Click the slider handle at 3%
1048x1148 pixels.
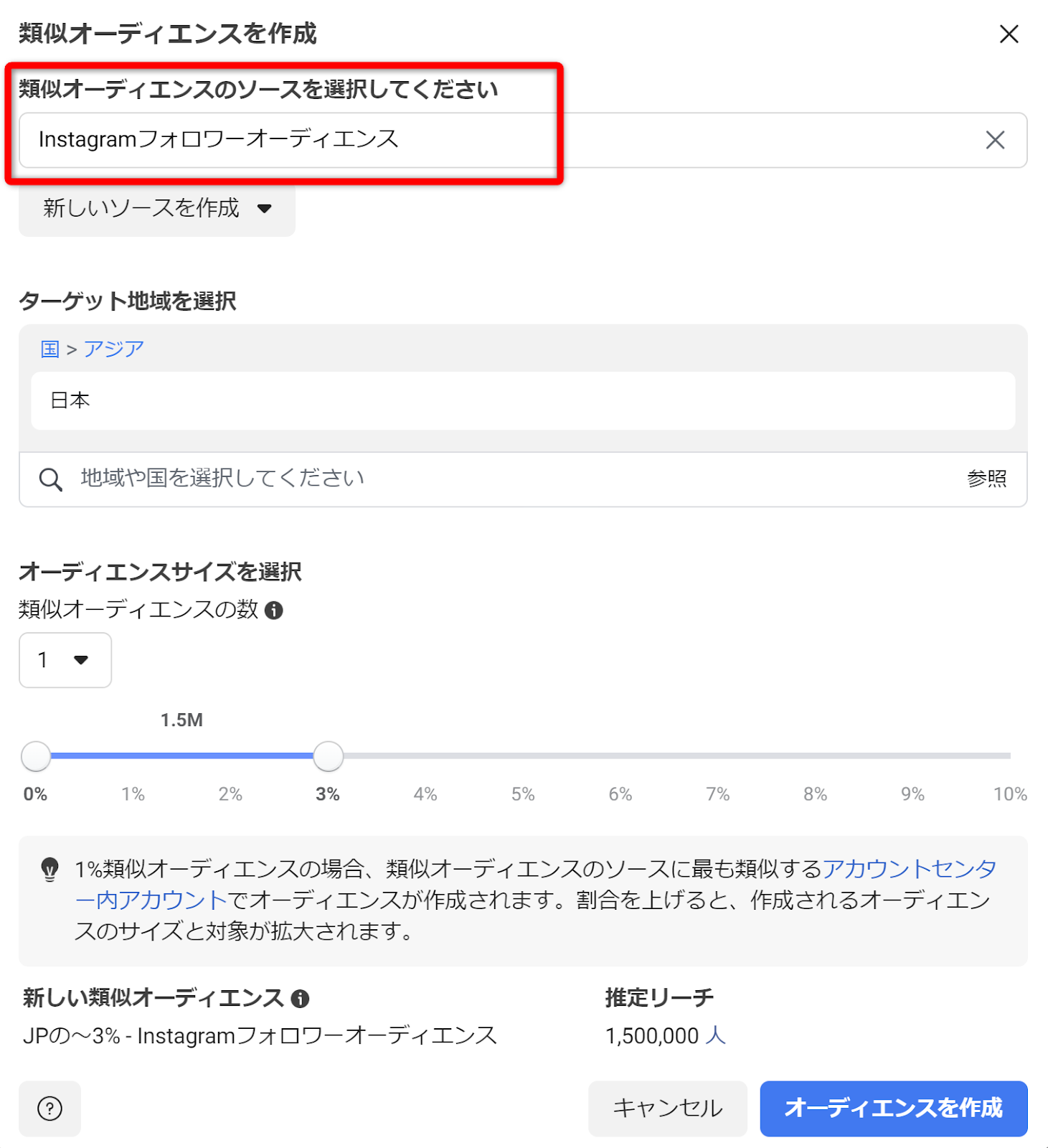pyautogui.click(x=328, y=756)
